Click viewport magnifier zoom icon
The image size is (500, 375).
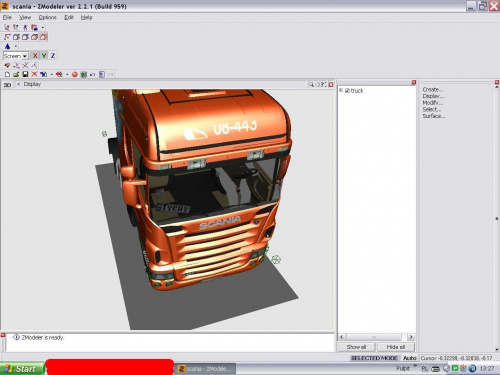(x=311, y=85)
